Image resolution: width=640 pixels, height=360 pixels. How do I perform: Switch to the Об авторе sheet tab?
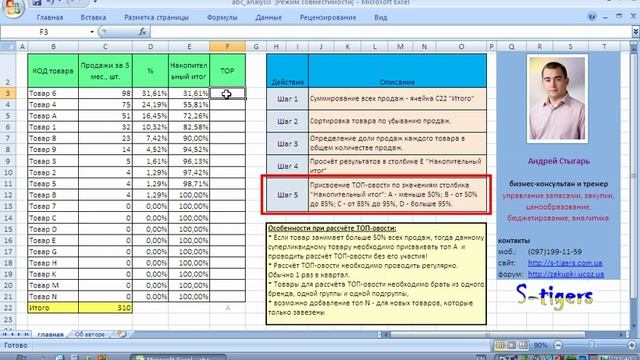coord(89,334)
